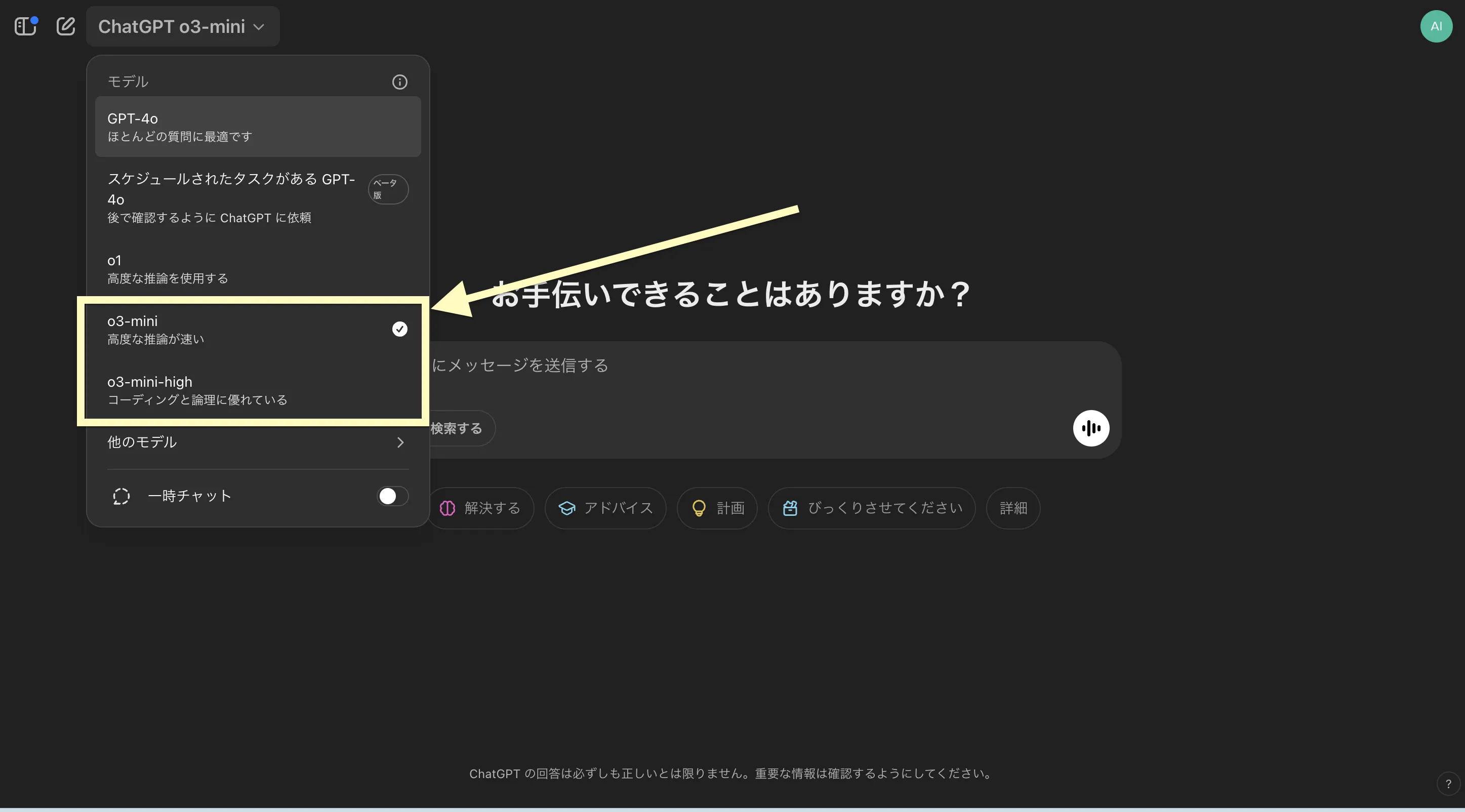Click the gift icon on びっくりさせてください
This screenshot has width=1465, height=812.
click(790, 508)
